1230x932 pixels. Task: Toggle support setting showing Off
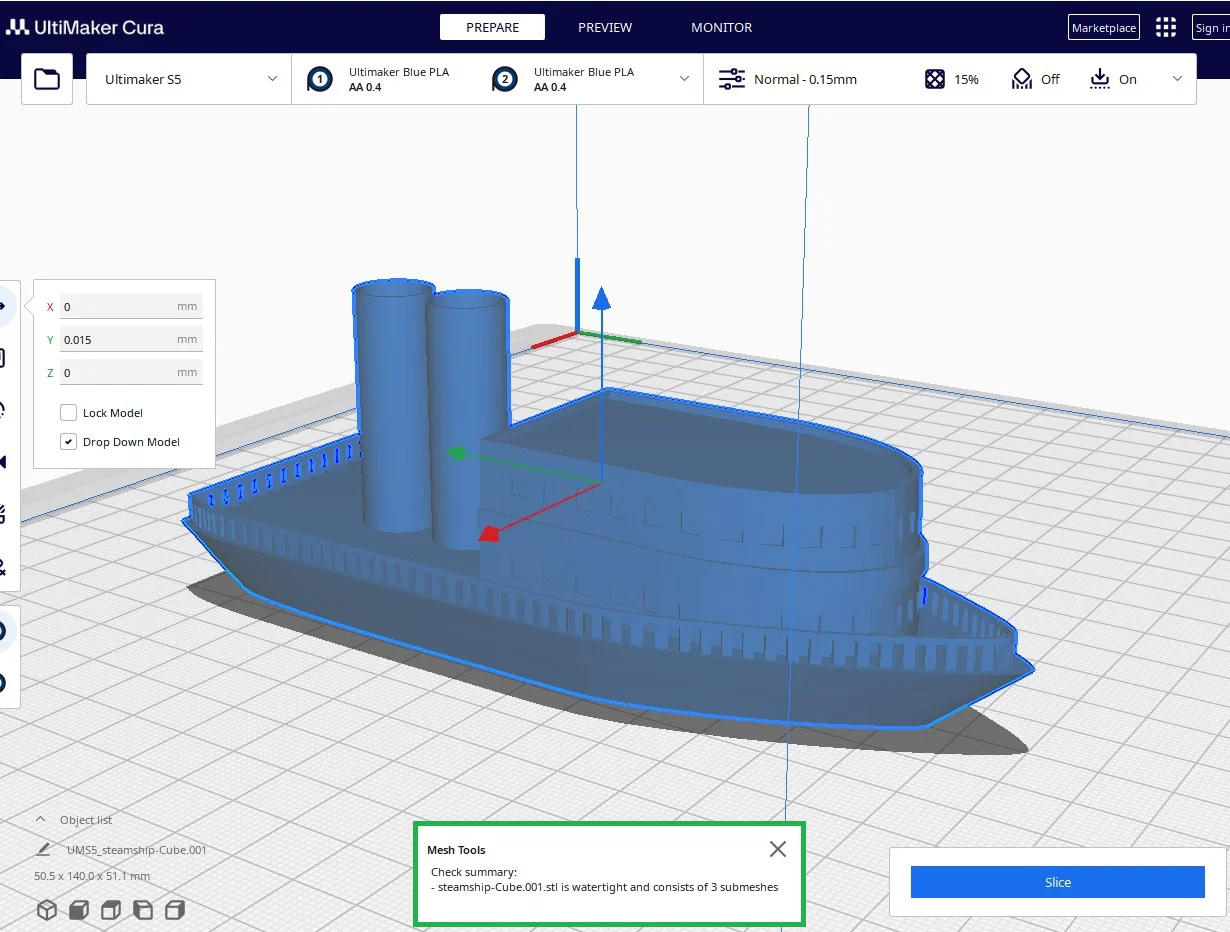(1022, 79)
